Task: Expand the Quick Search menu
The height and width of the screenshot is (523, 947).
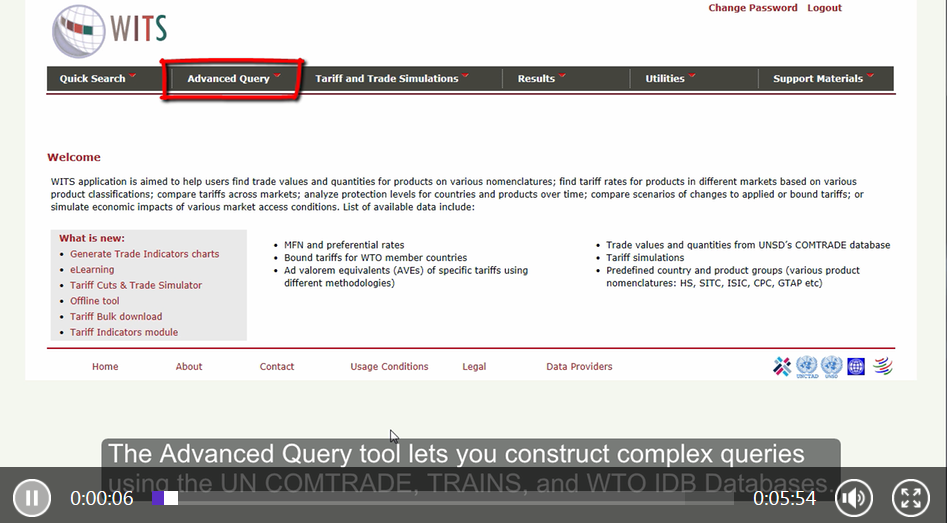Action: [x=97, y=79]
